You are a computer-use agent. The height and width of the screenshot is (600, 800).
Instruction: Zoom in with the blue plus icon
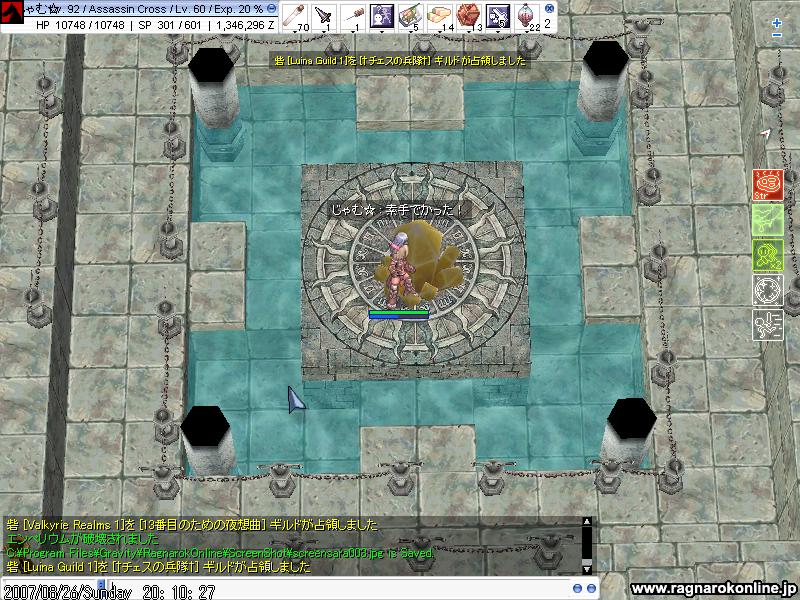tap(777, 23)
